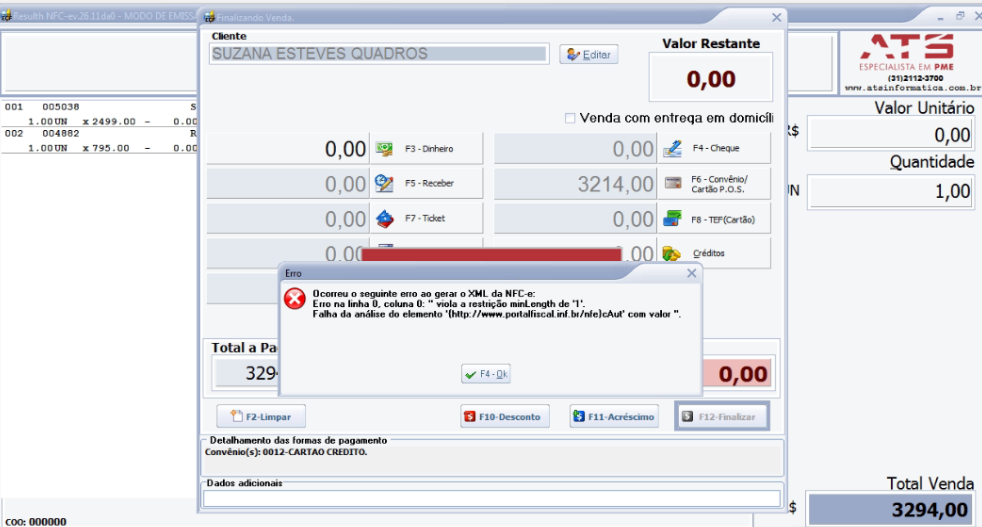The height and width of the screenshot is (527, 982).
Task: Click the red error X icon
Action: tap(294, 298)
